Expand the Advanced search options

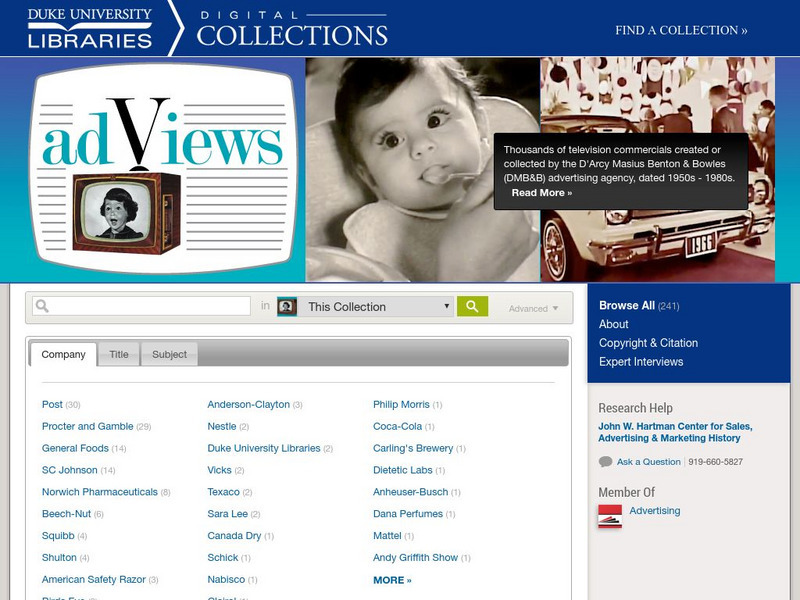533,309
